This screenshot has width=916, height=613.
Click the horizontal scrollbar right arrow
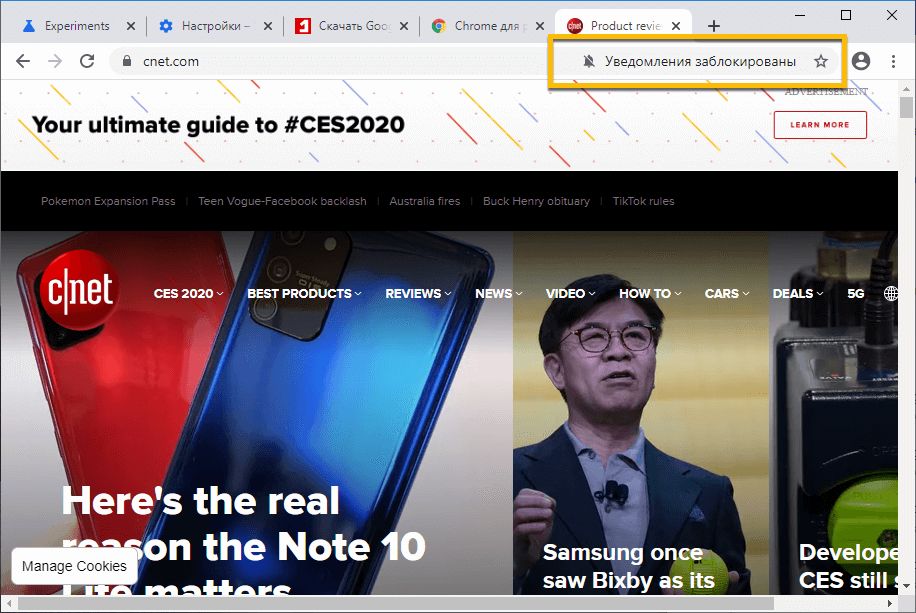[x=890, y=603]
